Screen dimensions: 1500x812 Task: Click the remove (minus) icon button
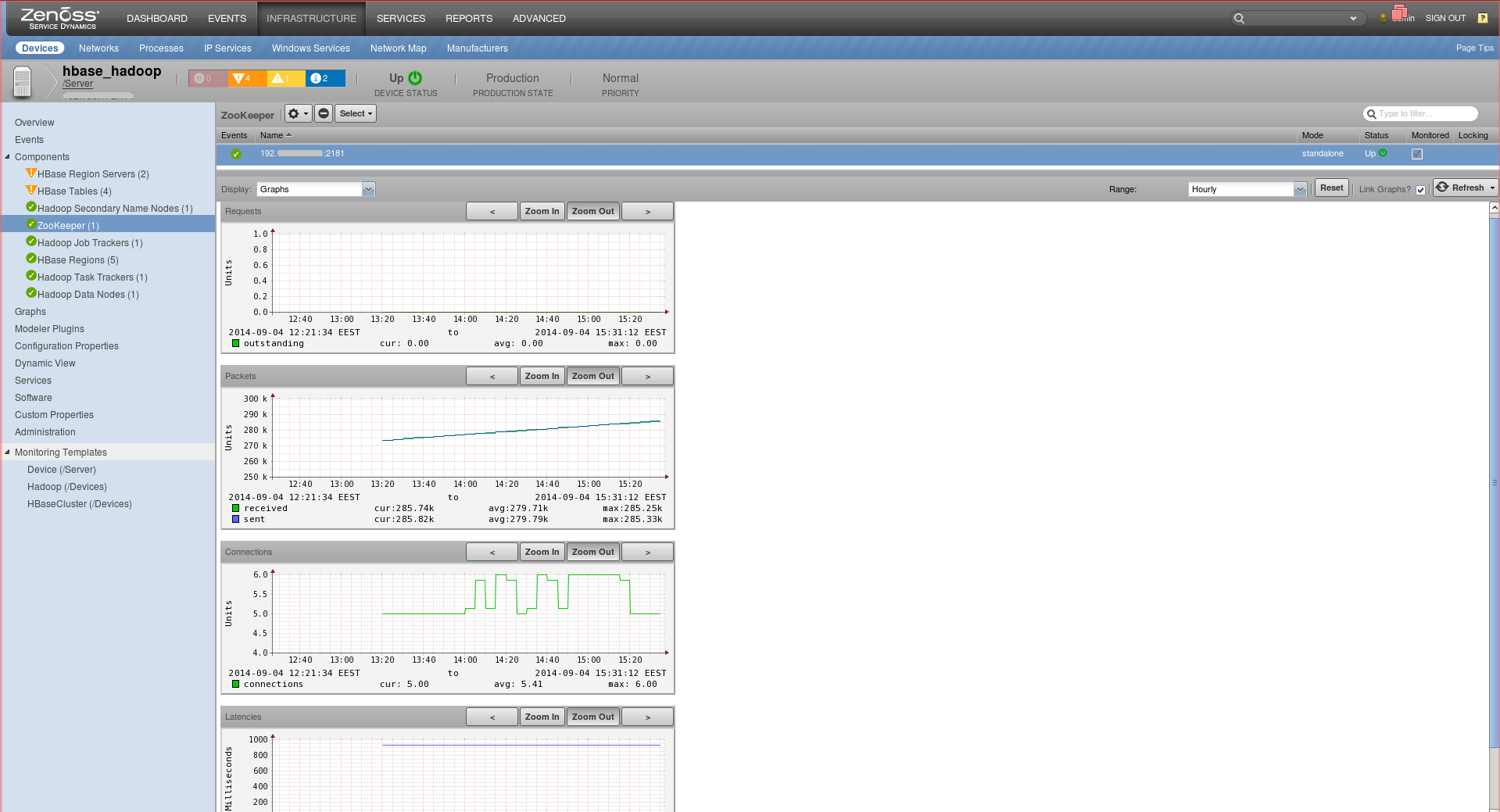coord(324,114)
